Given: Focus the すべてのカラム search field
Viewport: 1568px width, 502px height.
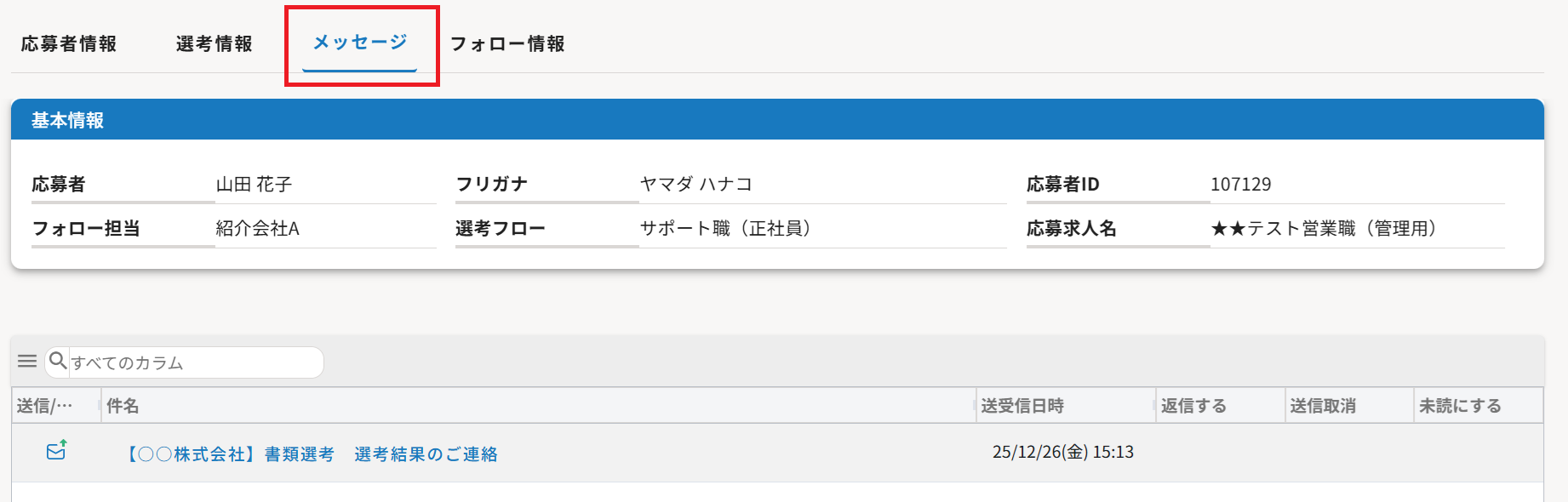Looking at the screenshot, I should coord(194,363).
